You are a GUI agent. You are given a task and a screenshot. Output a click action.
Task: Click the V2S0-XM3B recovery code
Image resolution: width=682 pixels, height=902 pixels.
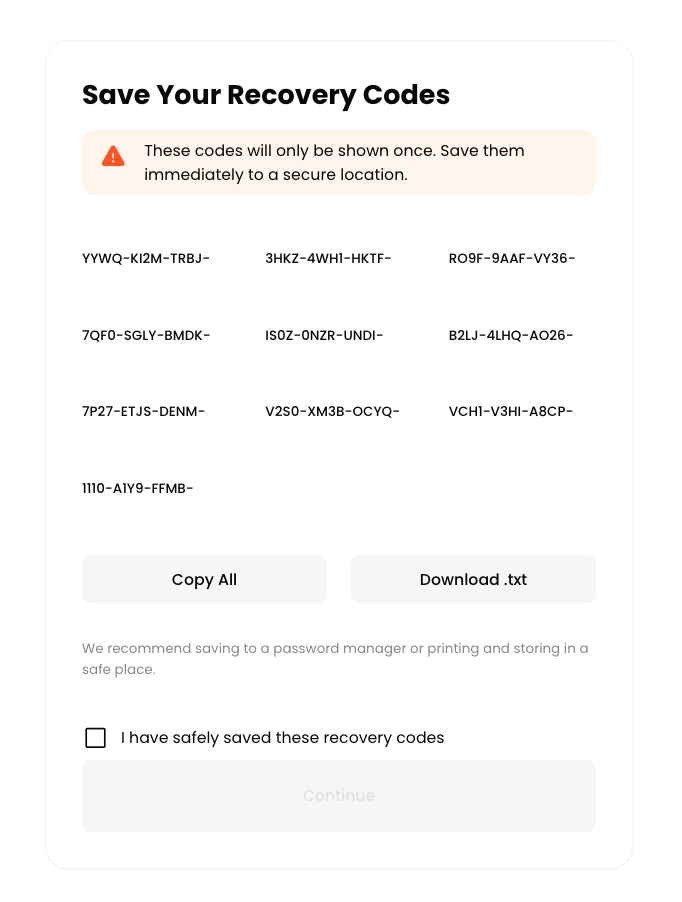332,411
